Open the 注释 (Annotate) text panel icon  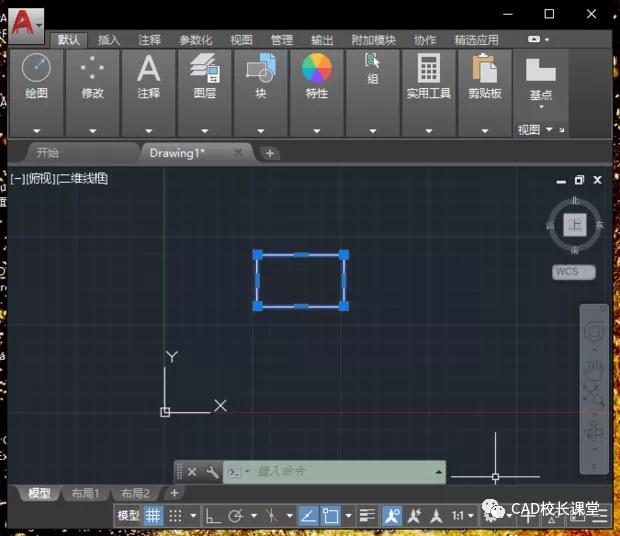[x=148, y=69]
